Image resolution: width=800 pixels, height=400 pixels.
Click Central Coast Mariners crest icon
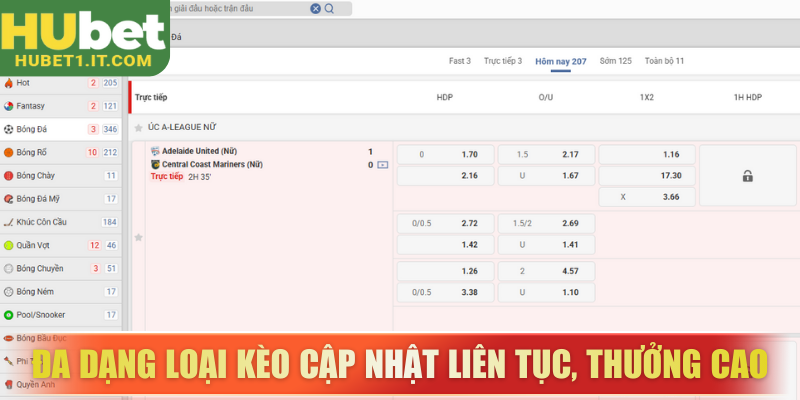pyautogui.click(x=155, y=164)
